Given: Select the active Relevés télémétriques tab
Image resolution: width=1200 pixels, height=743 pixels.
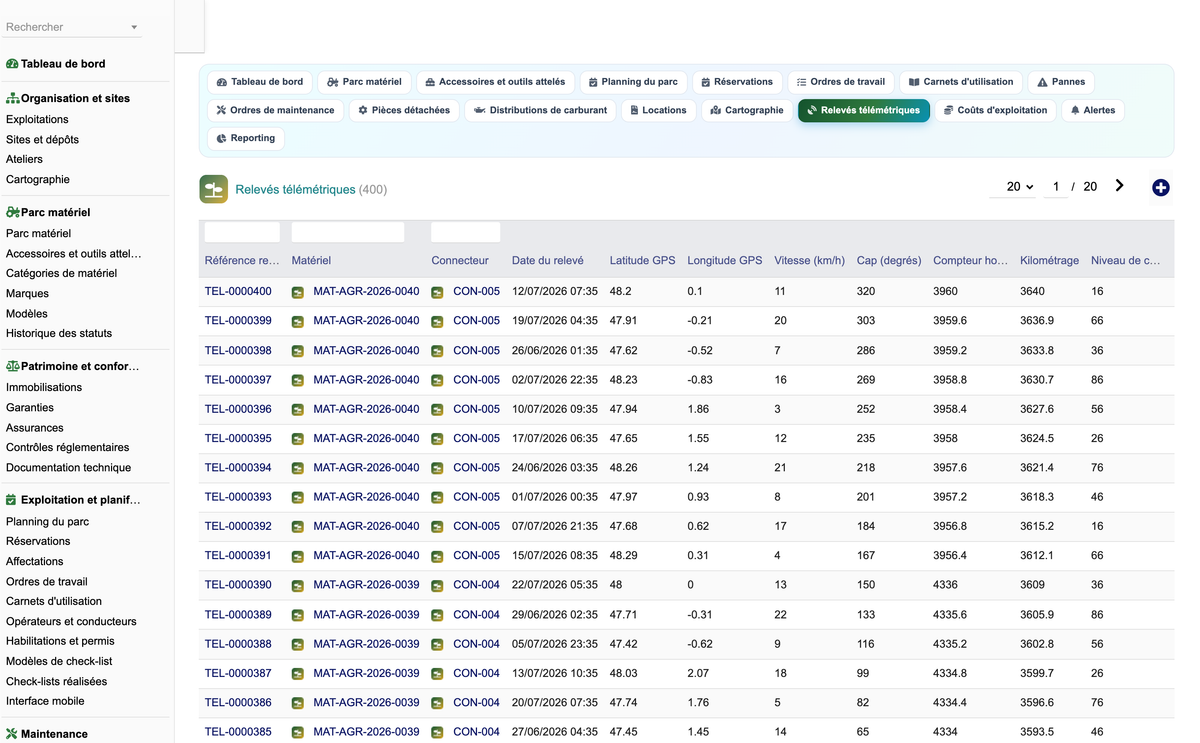Looking at the screenshot, I should tap(864, 110).
